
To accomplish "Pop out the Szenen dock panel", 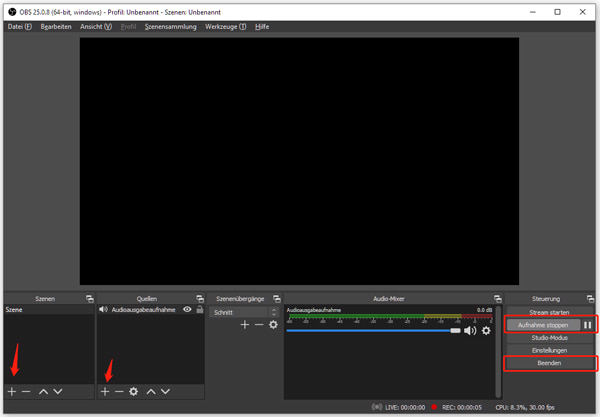I will coord(90,299).
